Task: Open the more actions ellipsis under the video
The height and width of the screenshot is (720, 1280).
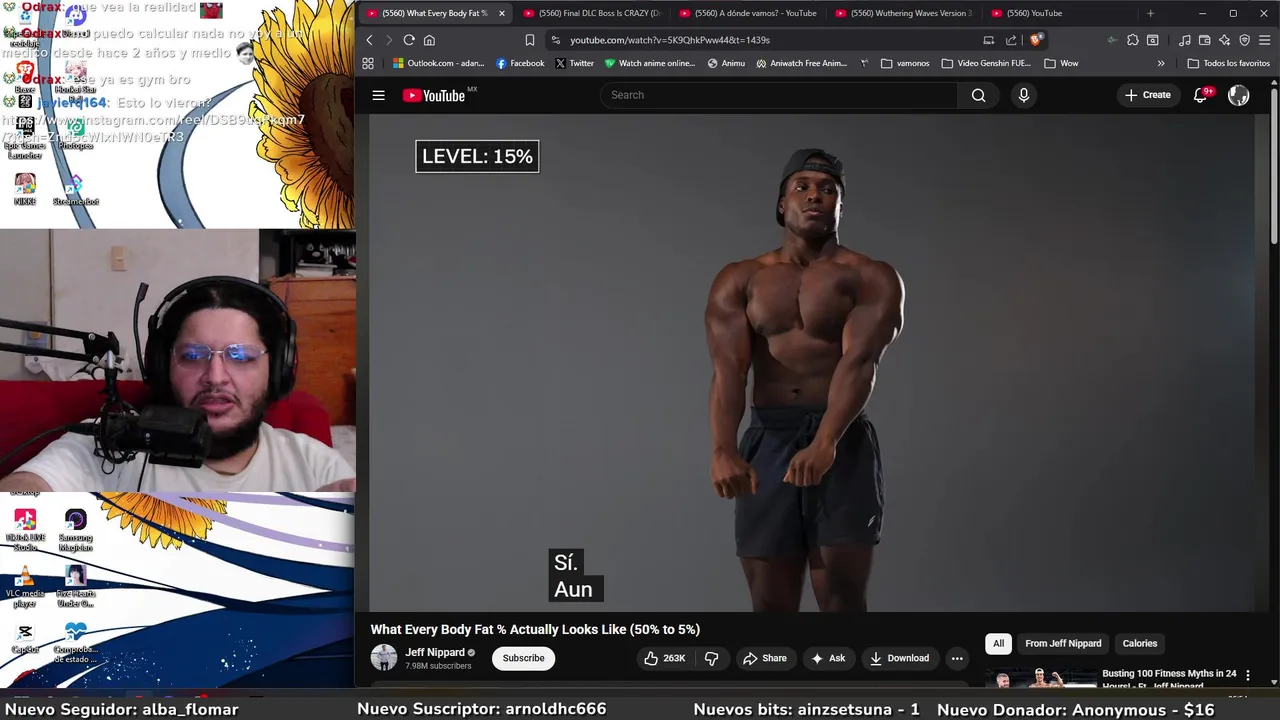Action: pyautogui.click(x=957, y=658)
